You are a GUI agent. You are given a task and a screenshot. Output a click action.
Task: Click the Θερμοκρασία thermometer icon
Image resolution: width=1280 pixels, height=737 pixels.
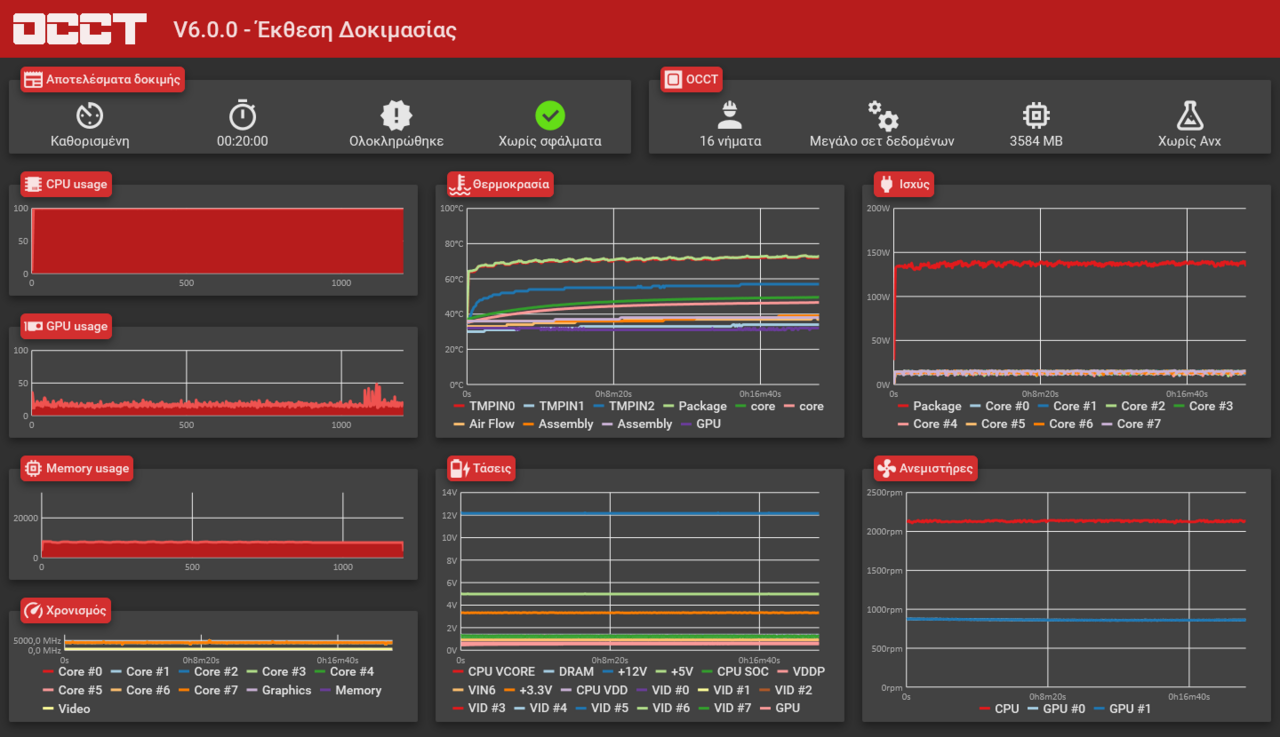[460, 184]
